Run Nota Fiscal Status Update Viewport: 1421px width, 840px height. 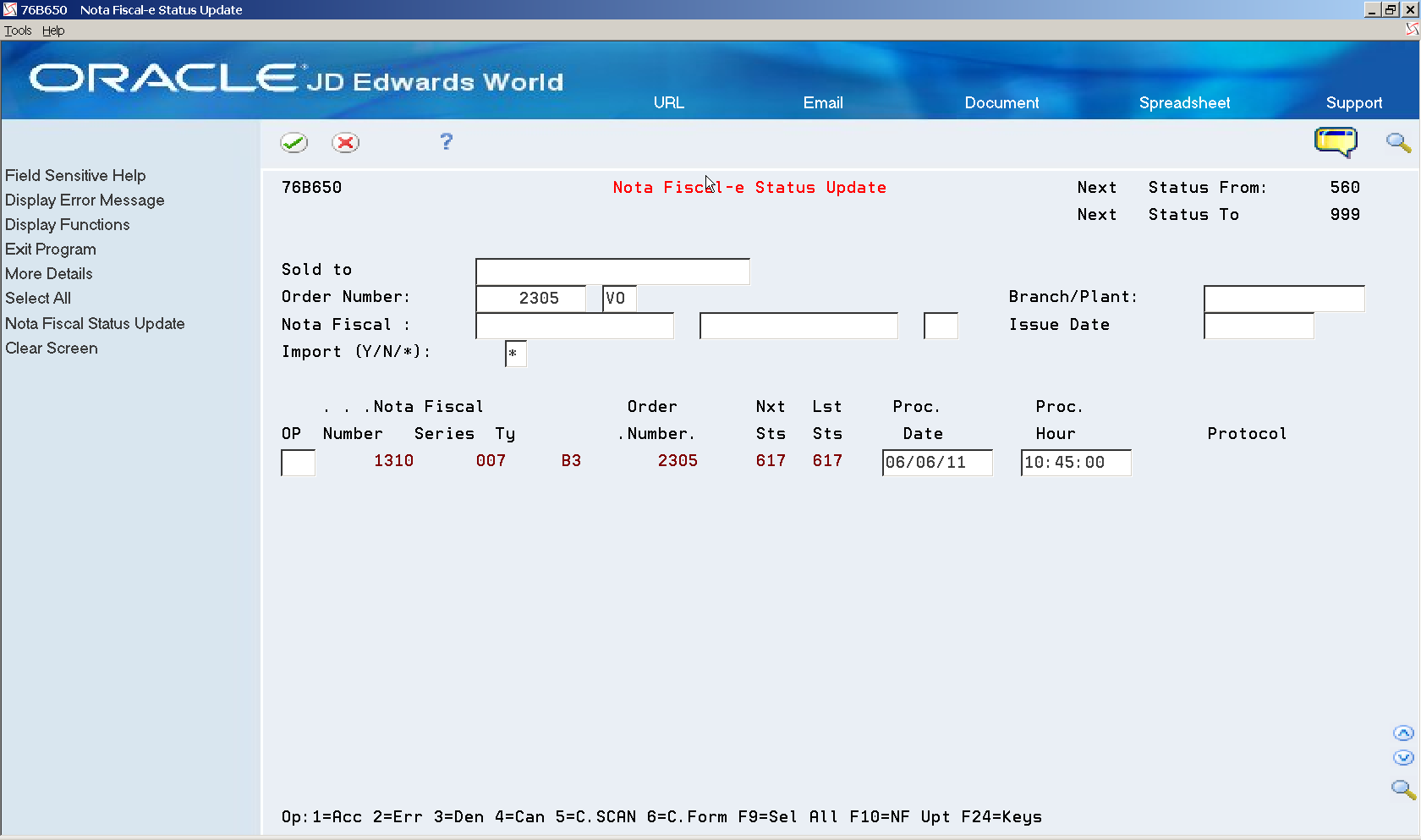point(95,323)
